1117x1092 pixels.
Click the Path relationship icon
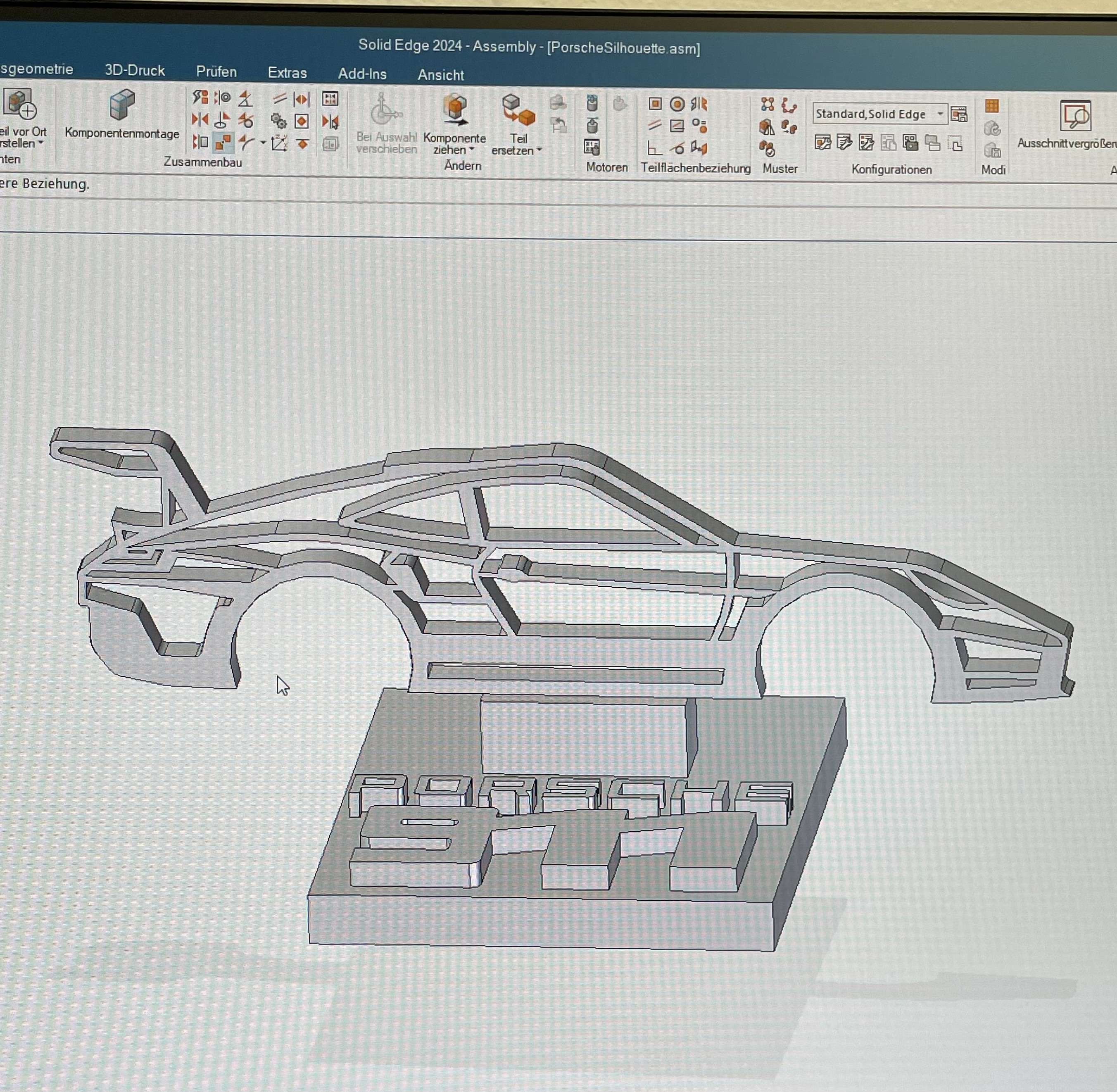click(247, 143)
